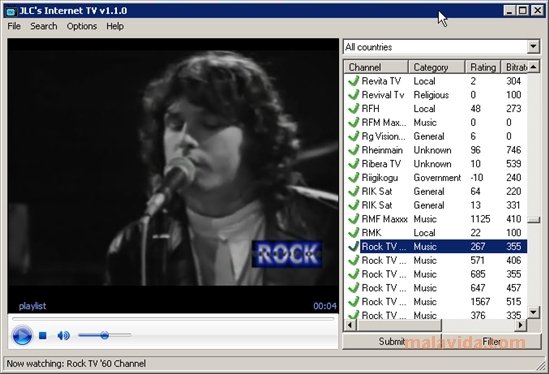Image resolution: width=549 pixels, height=374 pixels.
Task: Click the Filter button
Action: [491, 341]
